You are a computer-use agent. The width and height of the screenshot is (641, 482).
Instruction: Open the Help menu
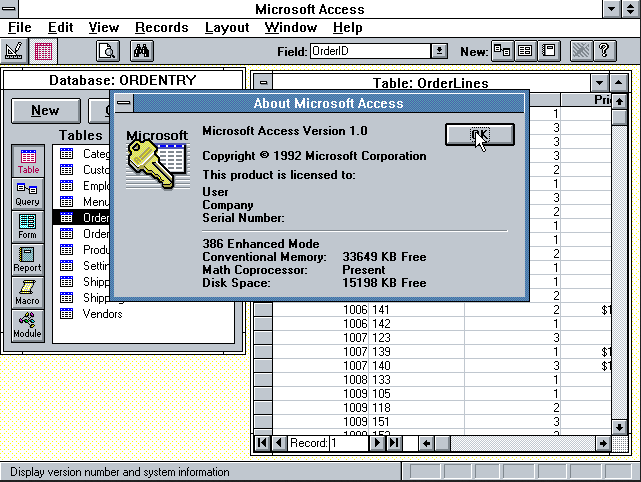point(347,28)
